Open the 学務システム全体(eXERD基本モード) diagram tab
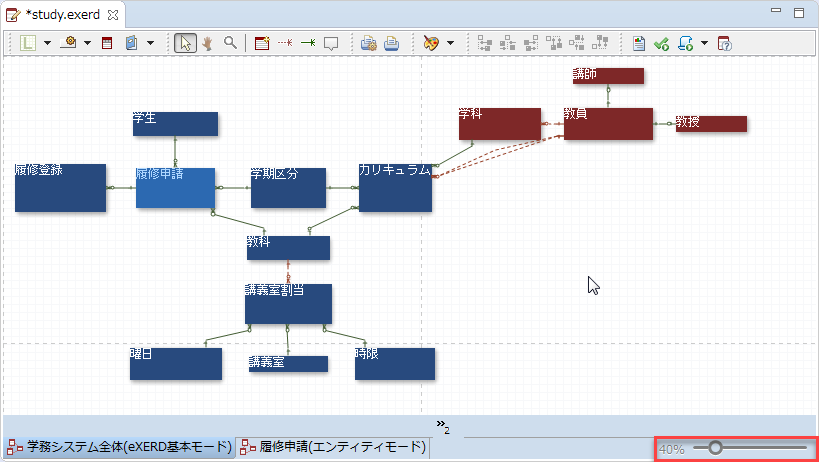 pos(120,447)
